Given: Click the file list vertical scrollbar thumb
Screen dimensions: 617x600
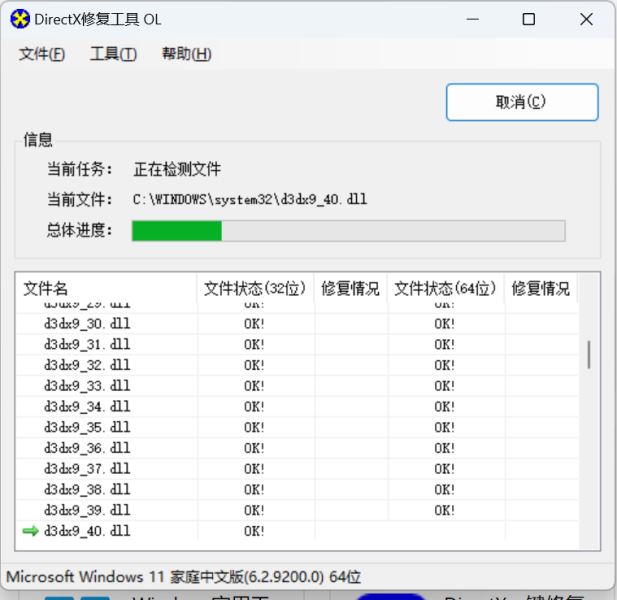Looking at the screenshot, I should (x=589, y=354).
